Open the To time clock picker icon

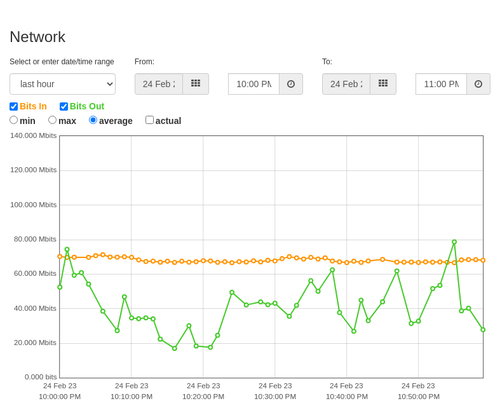tap(478, 84)
